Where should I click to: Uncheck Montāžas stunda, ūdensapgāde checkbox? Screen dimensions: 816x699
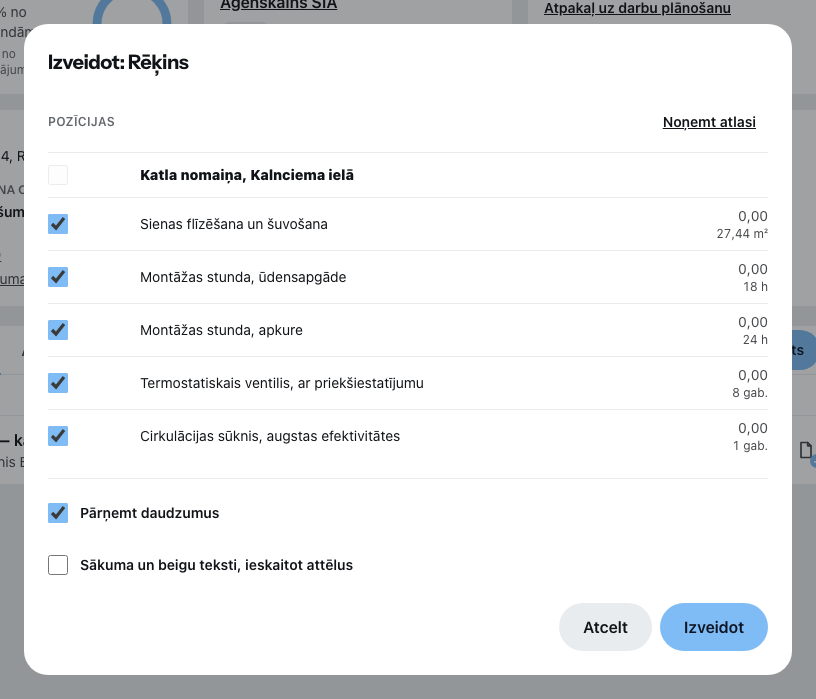pyautogui.click(x=58, y=277)
